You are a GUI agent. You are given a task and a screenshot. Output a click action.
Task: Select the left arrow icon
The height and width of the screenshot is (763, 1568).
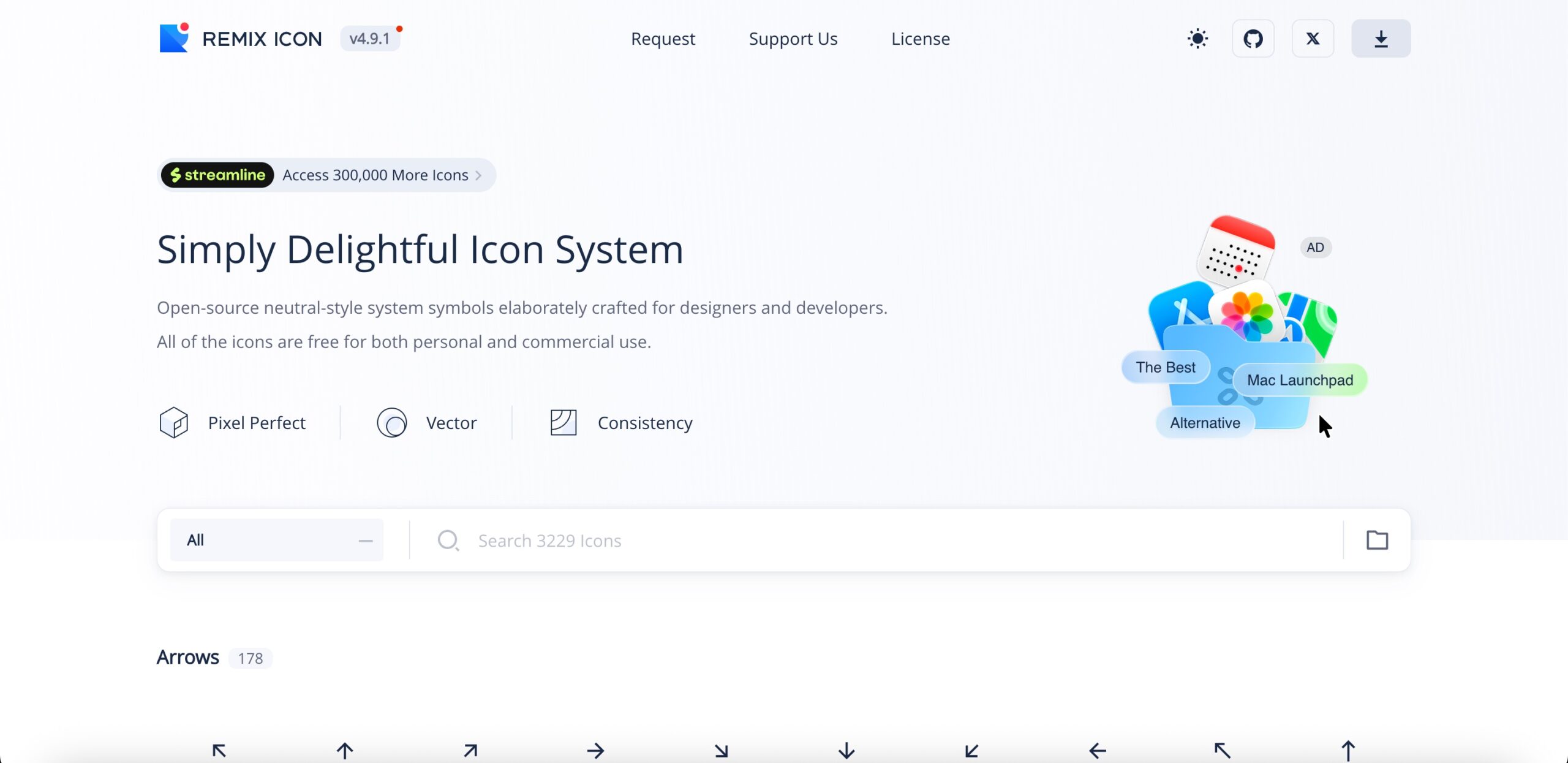tap(1098, 750)
